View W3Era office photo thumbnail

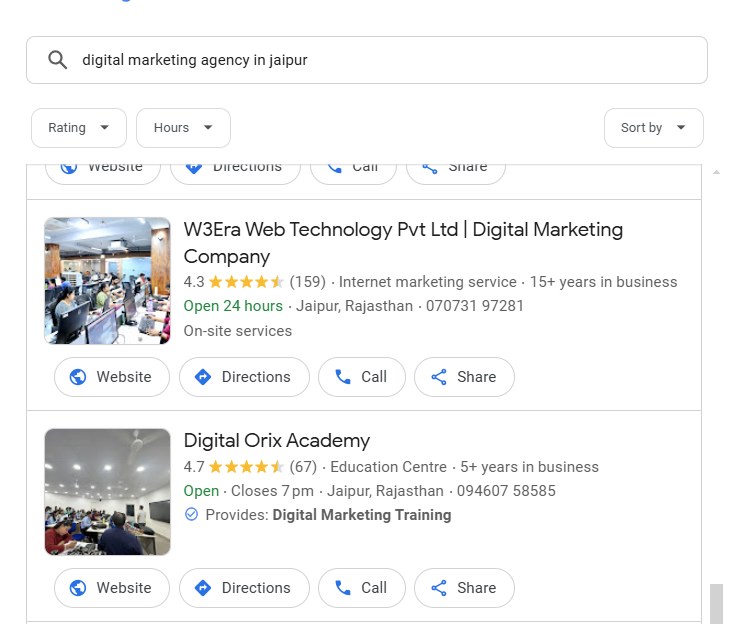point(108,281)
